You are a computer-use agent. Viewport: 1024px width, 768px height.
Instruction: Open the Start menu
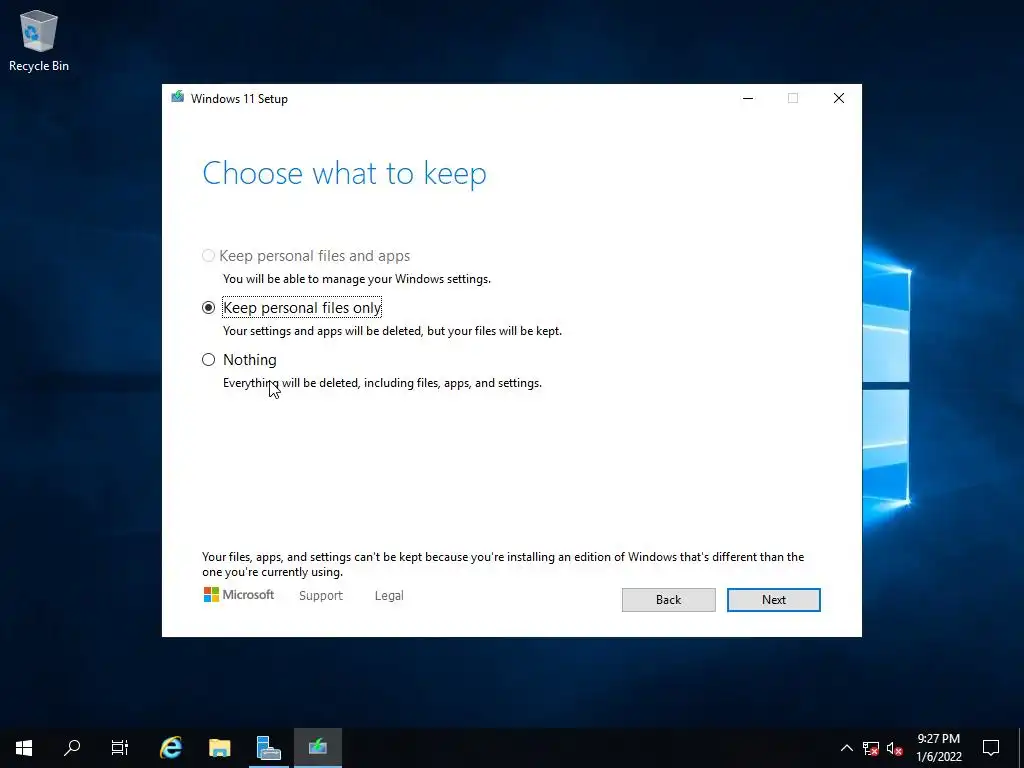[24, 747]
